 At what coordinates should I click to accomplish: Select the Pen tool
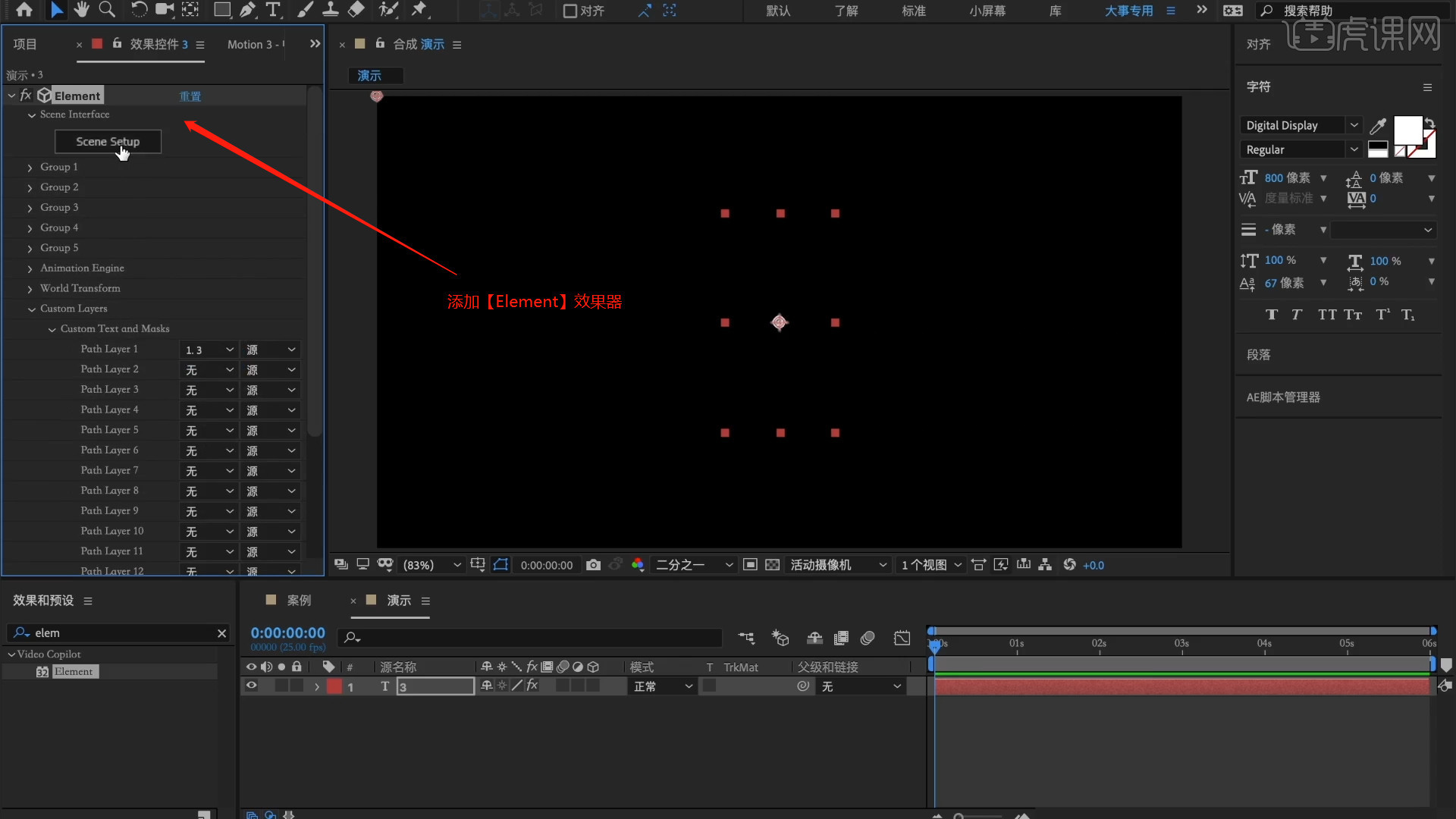pos(248,10)
